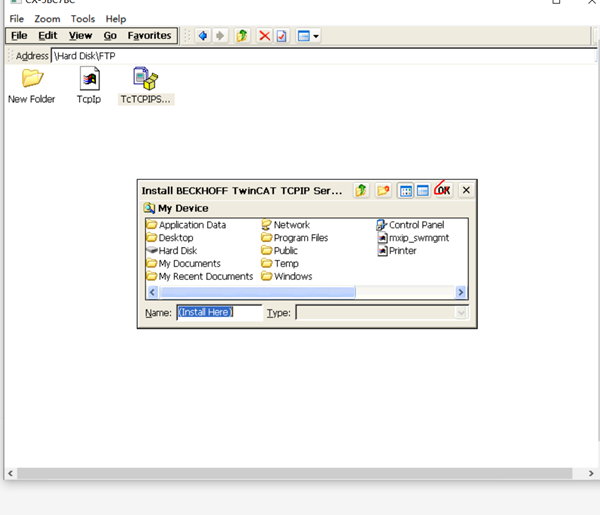Click the Views toolbar icon
Viewport: 600px width, 515px height.
pyautogui.click(x=304, y=36)
